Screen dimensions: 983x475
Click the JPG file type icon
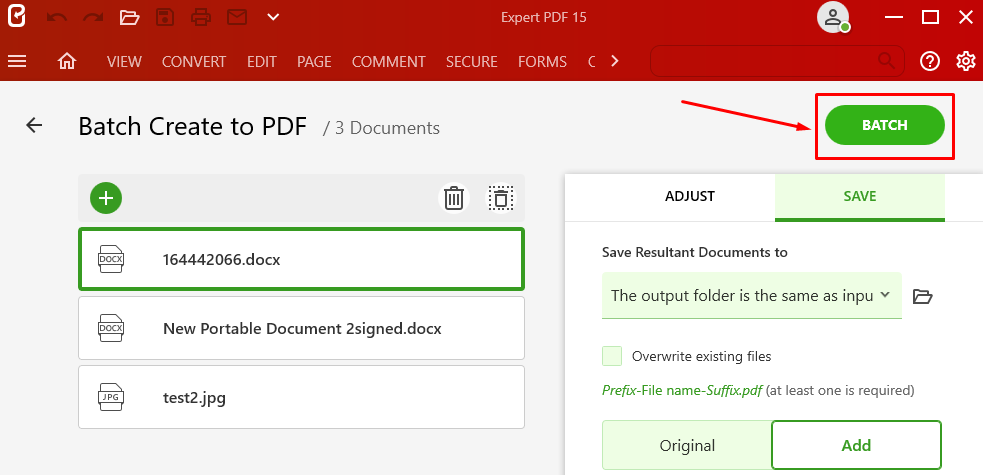point(112,397)
